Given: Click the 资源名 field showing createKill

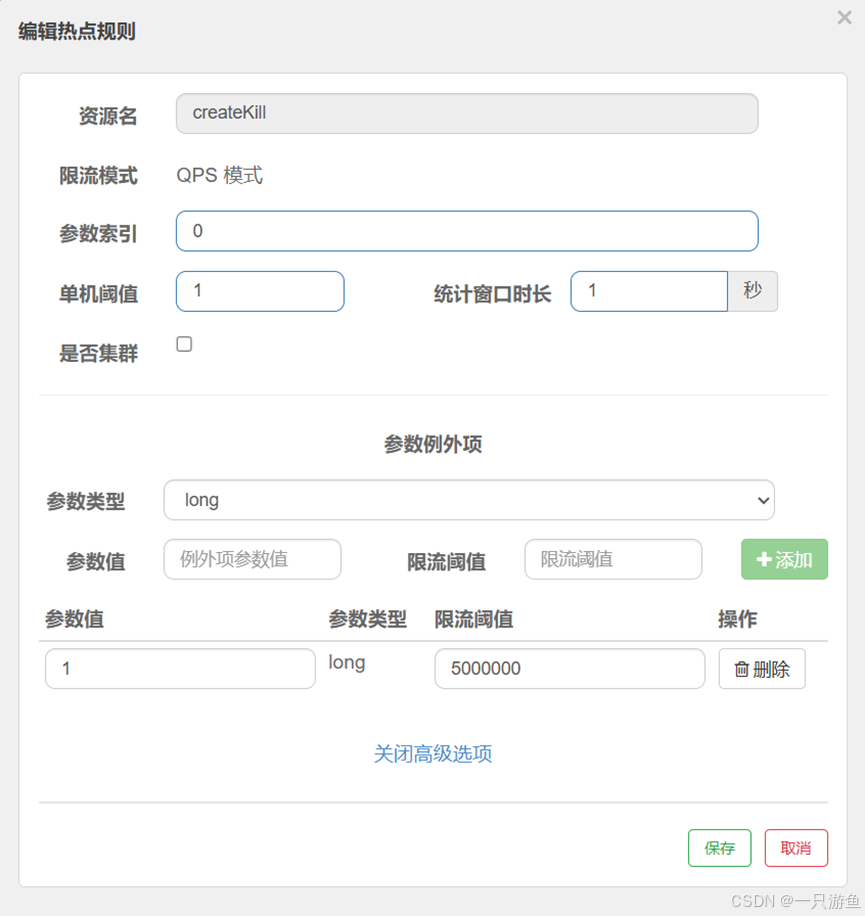Looking at the screenshot, I should point(467,113).
